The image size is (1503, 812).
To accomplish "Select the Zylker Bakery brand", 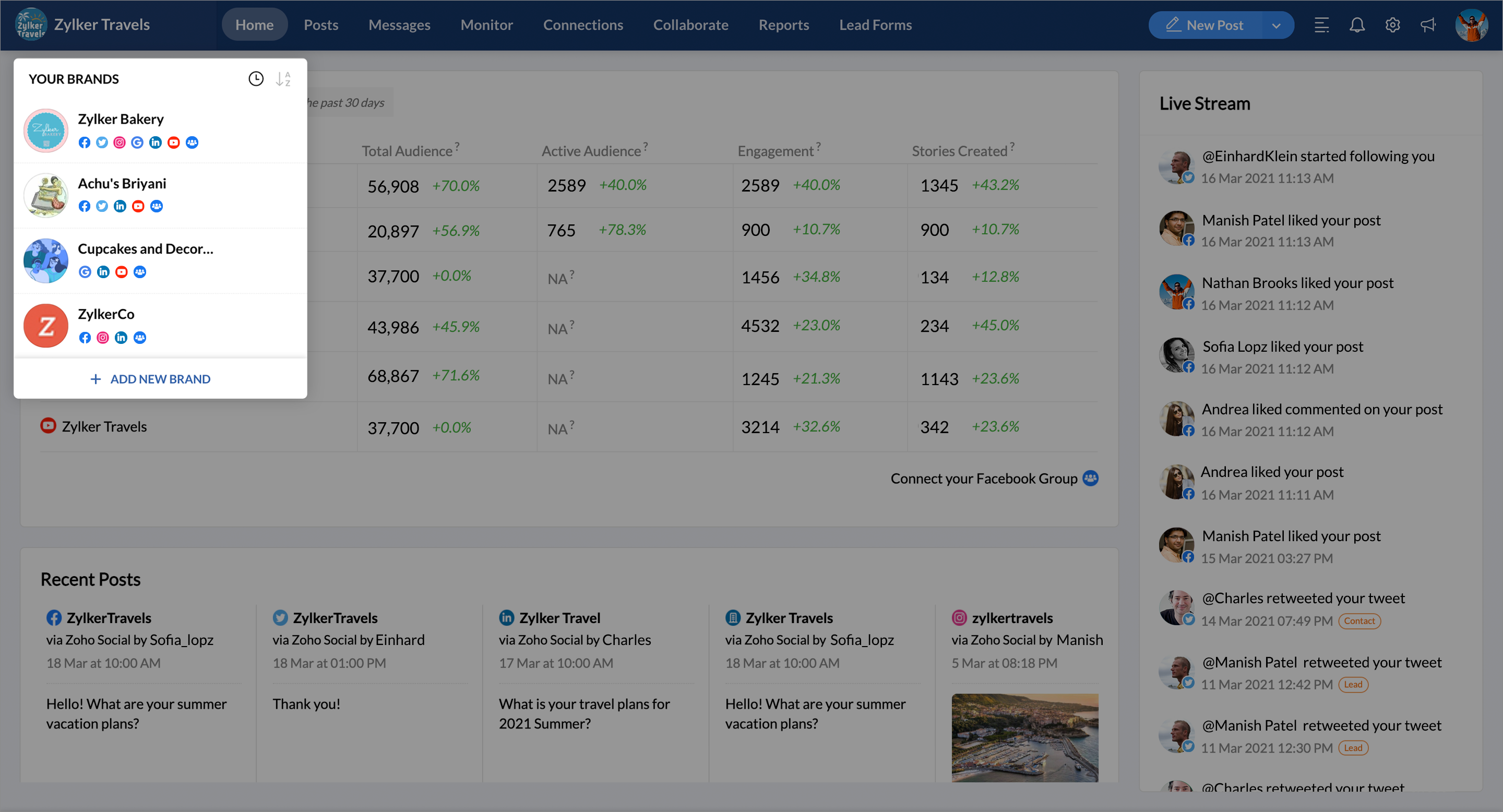I will [121, 119].
